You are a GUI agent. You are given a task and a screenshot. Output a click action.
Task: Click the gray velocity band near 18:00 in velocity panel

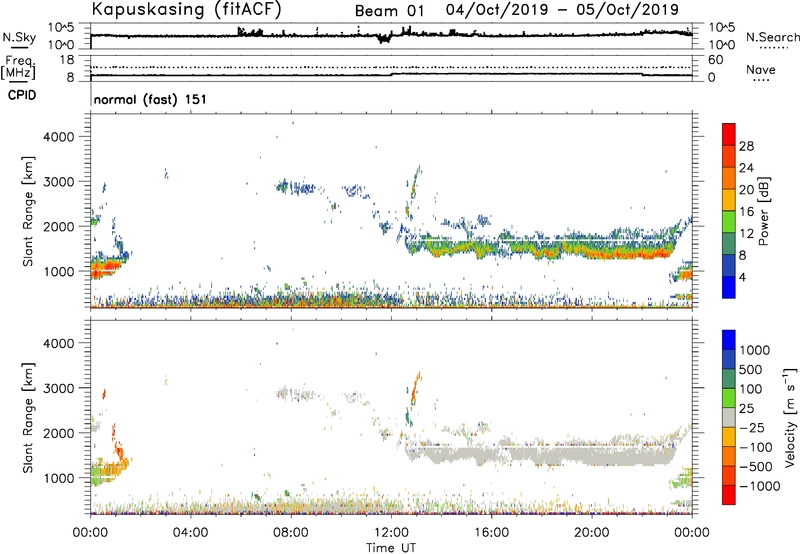pos(541,456)
